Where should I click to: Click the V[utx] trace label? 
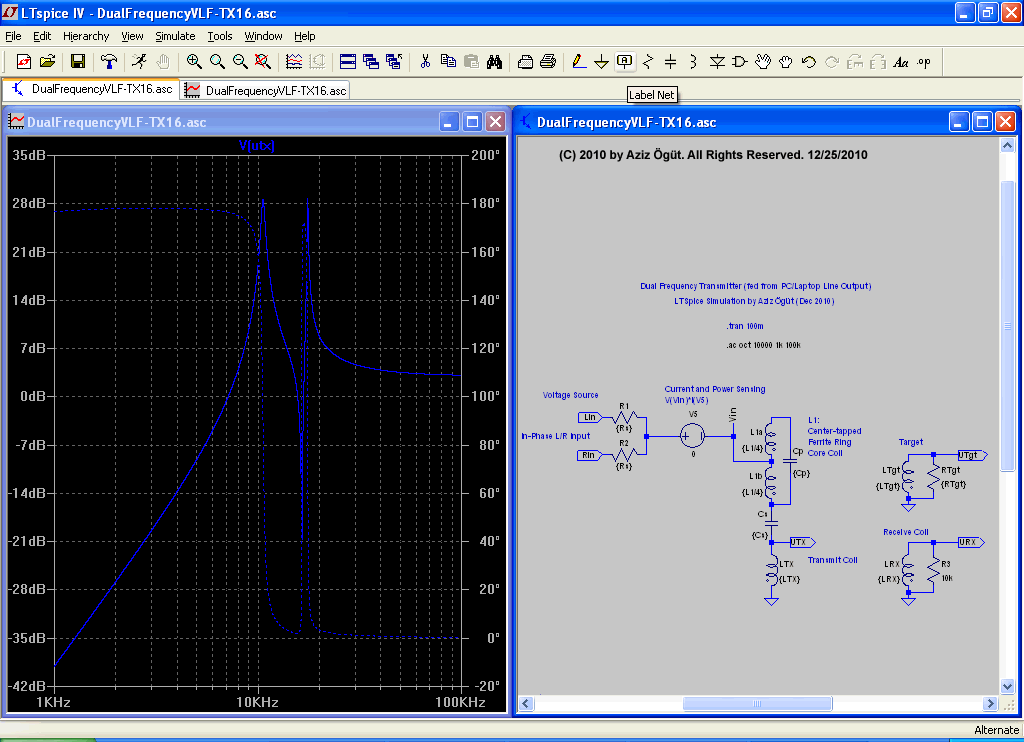pos(256,145)
